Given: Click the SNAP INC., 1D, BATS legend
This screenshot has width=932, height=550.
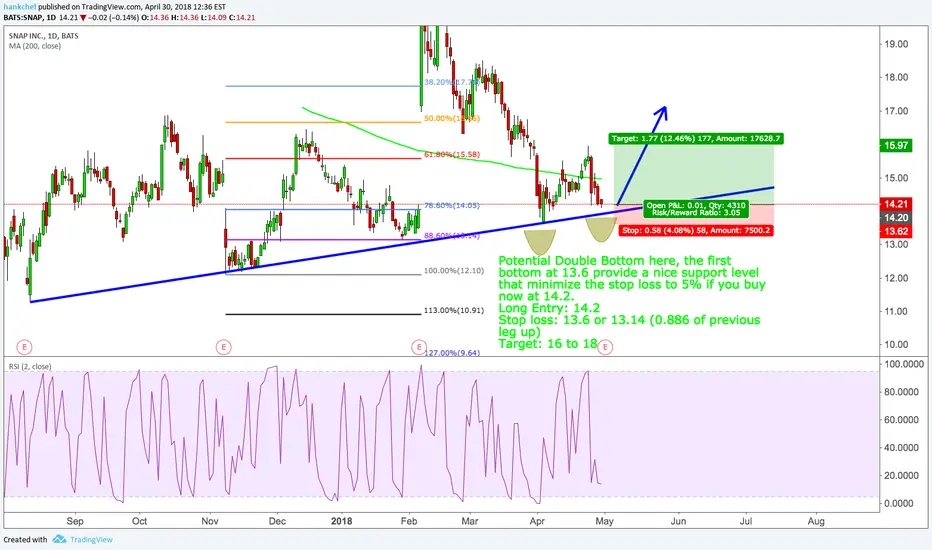Looking at the screenshot, I should 43,36.
